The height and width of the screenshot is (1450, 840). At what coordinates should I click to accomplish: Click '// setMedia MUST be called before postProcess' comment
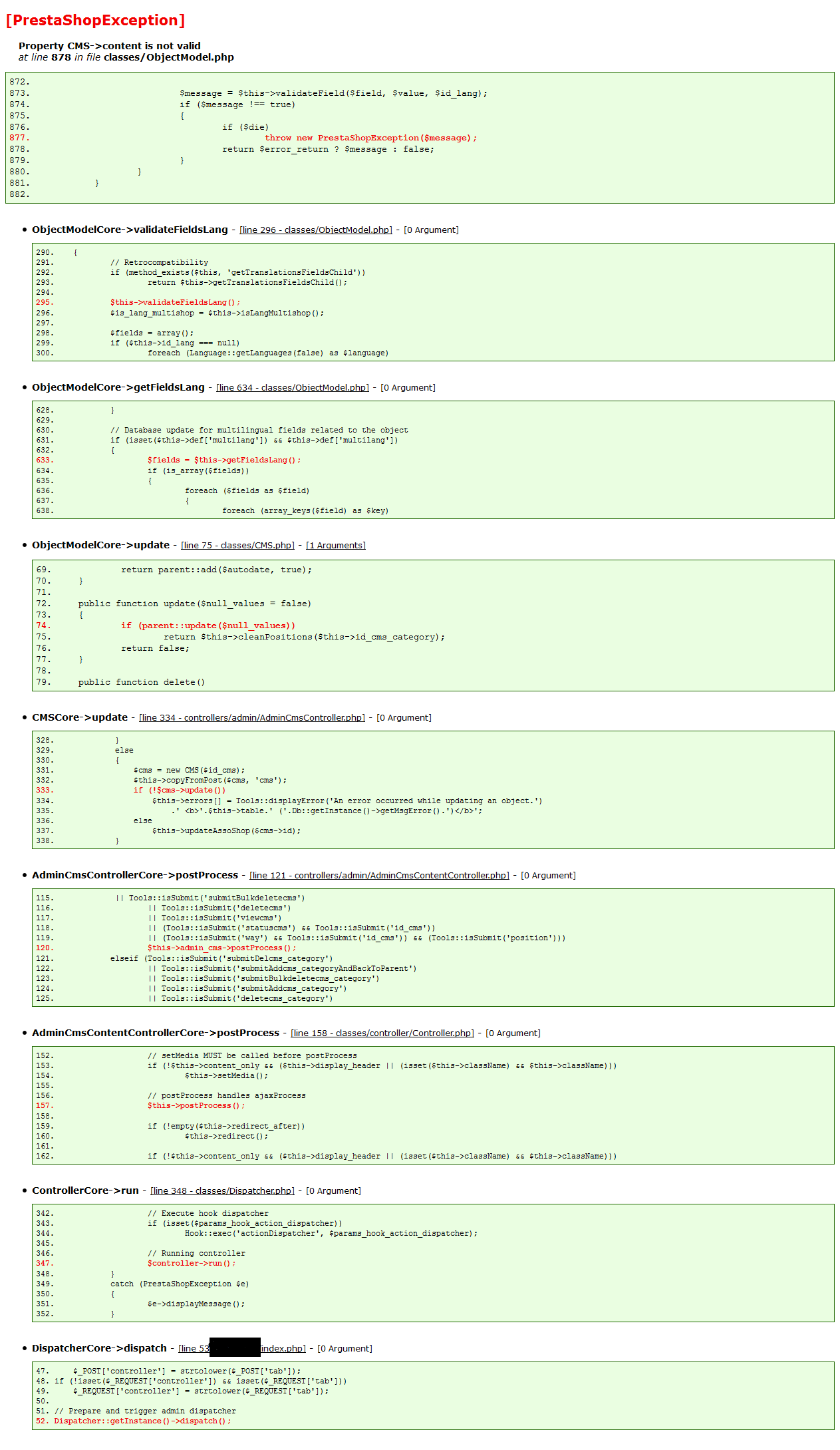(252, 1056)
